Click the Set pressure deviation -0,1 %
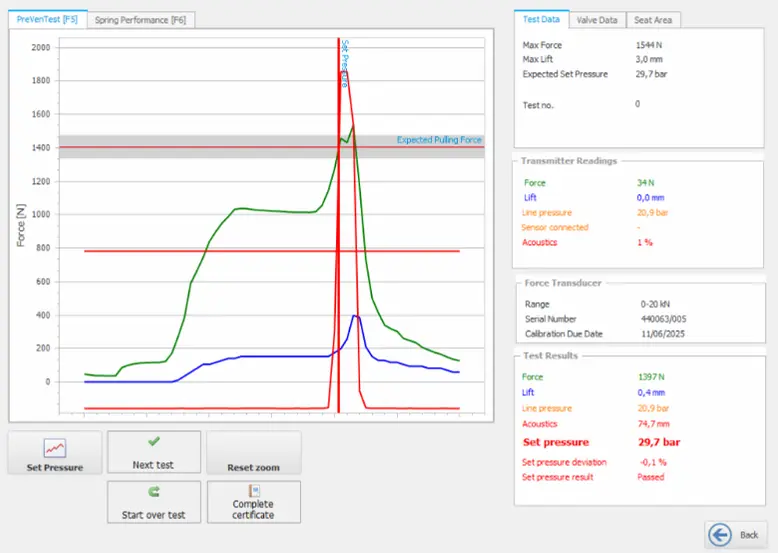 tap(653, 462)
